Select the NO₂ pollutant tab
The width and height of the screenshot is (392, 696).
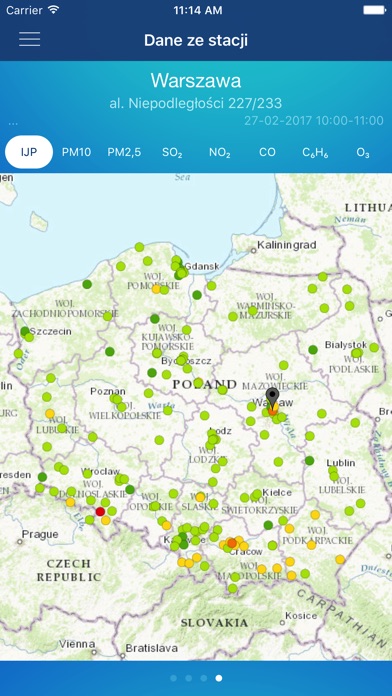click(220, 152)
